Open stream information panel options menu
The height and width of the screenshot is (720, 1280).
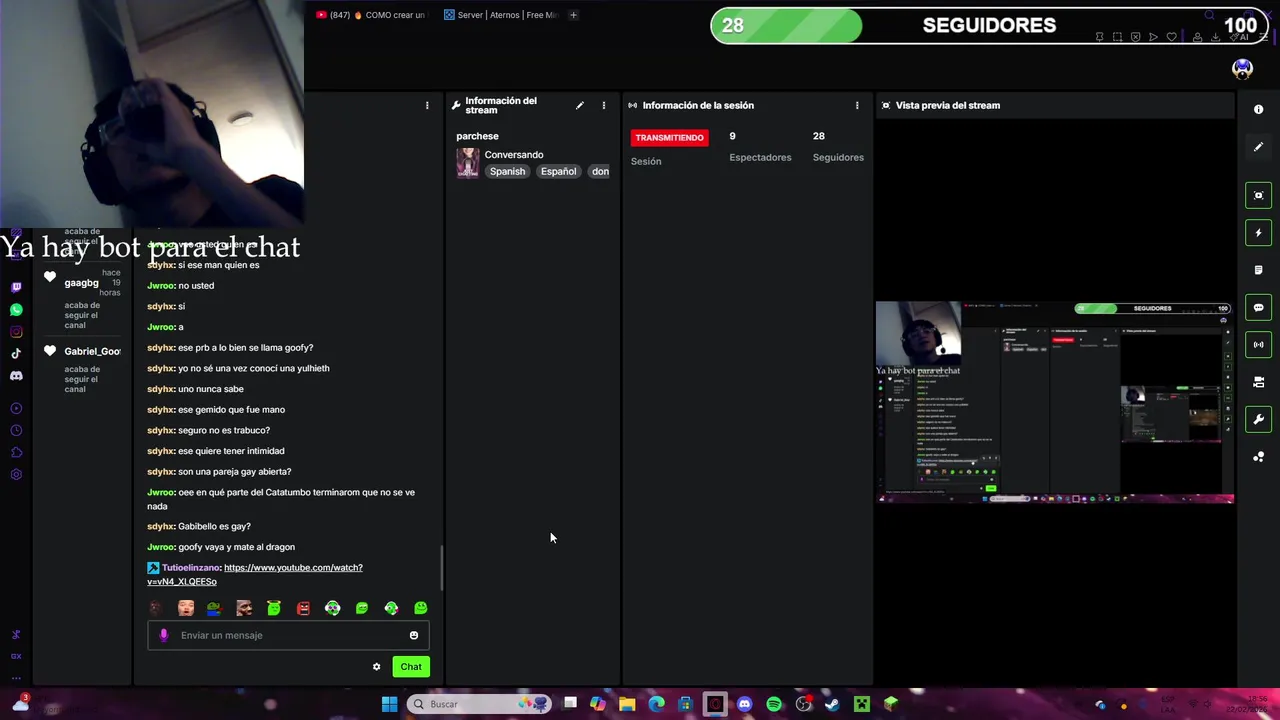[x=603, y=105]
